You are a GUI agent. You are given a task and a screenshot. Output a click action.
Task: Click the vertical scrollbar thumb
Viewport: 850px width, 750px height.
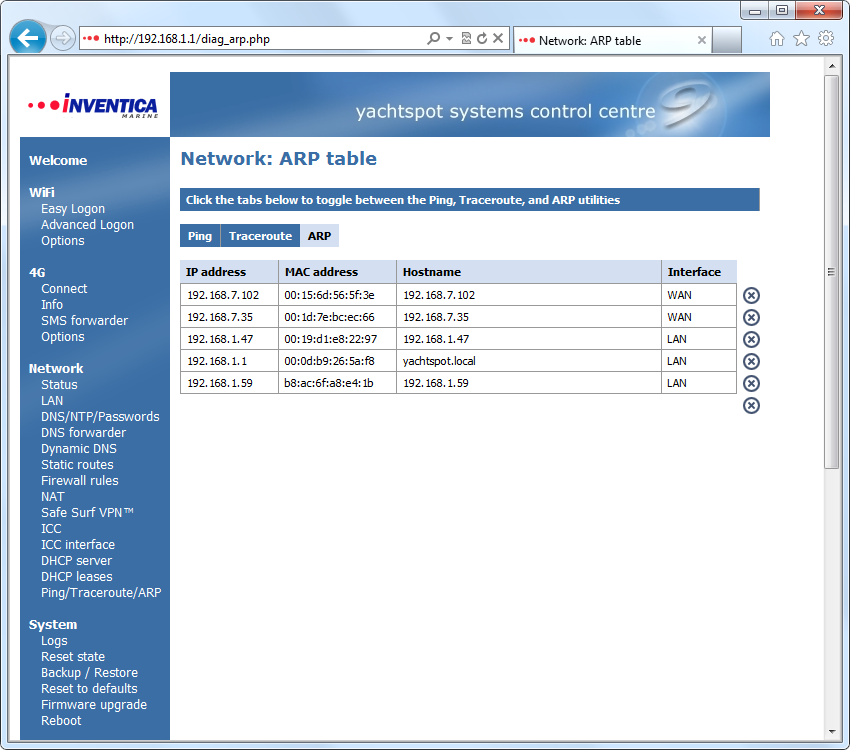tap(832, 271)
